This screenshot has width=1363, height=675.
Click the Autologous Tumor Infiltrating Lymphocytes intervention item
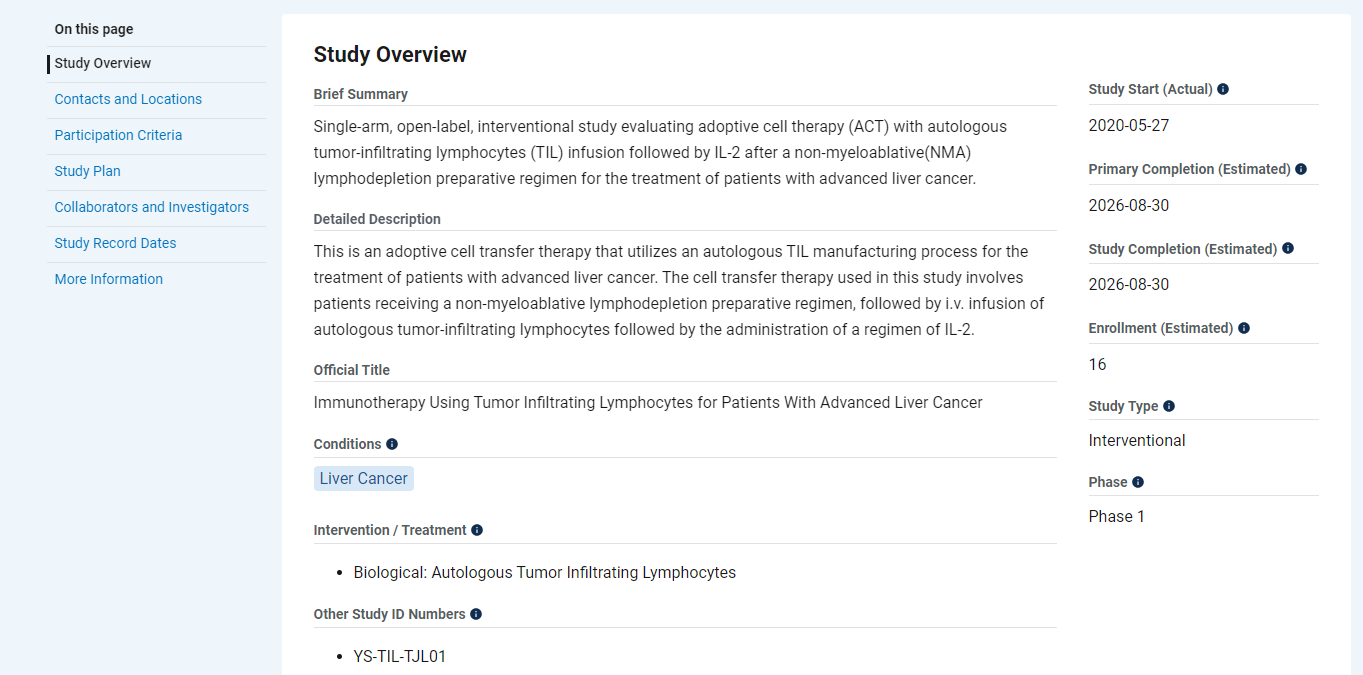click(544, 573)
